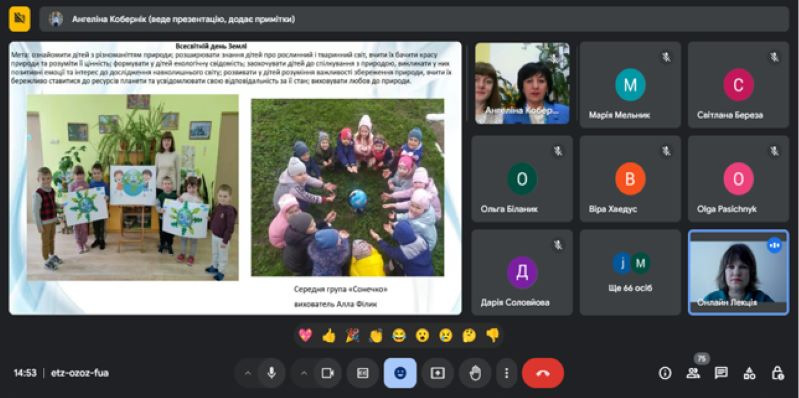799x398 pixels.
Task: Click the 'вихователь Алла Філик' caption
Action: [336, 305]
